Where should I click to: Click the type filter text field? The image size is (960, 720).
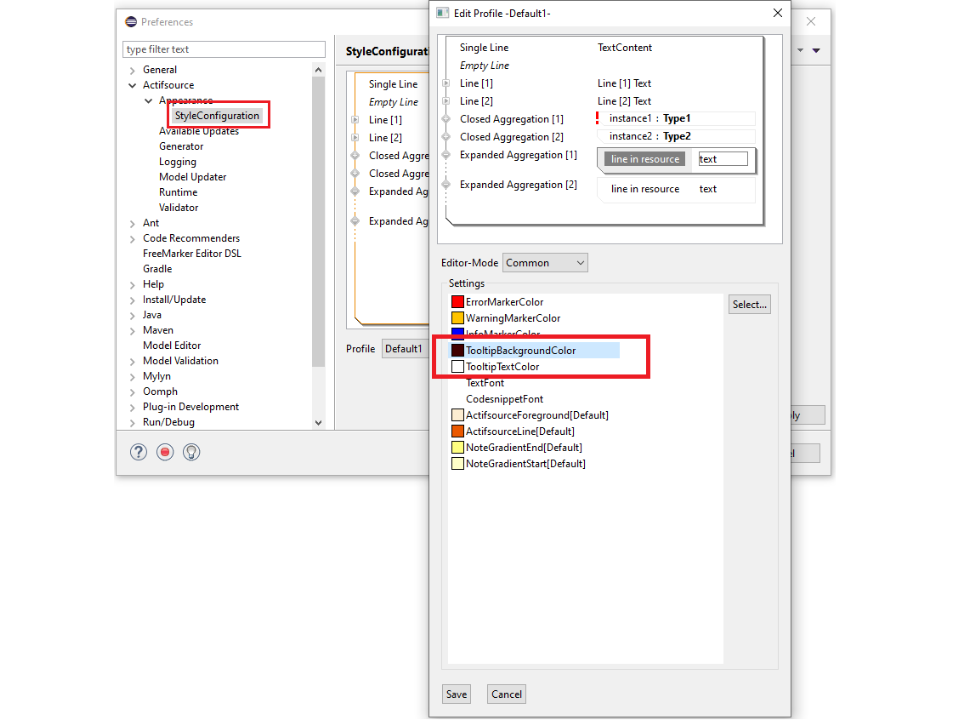coord(224,49)
